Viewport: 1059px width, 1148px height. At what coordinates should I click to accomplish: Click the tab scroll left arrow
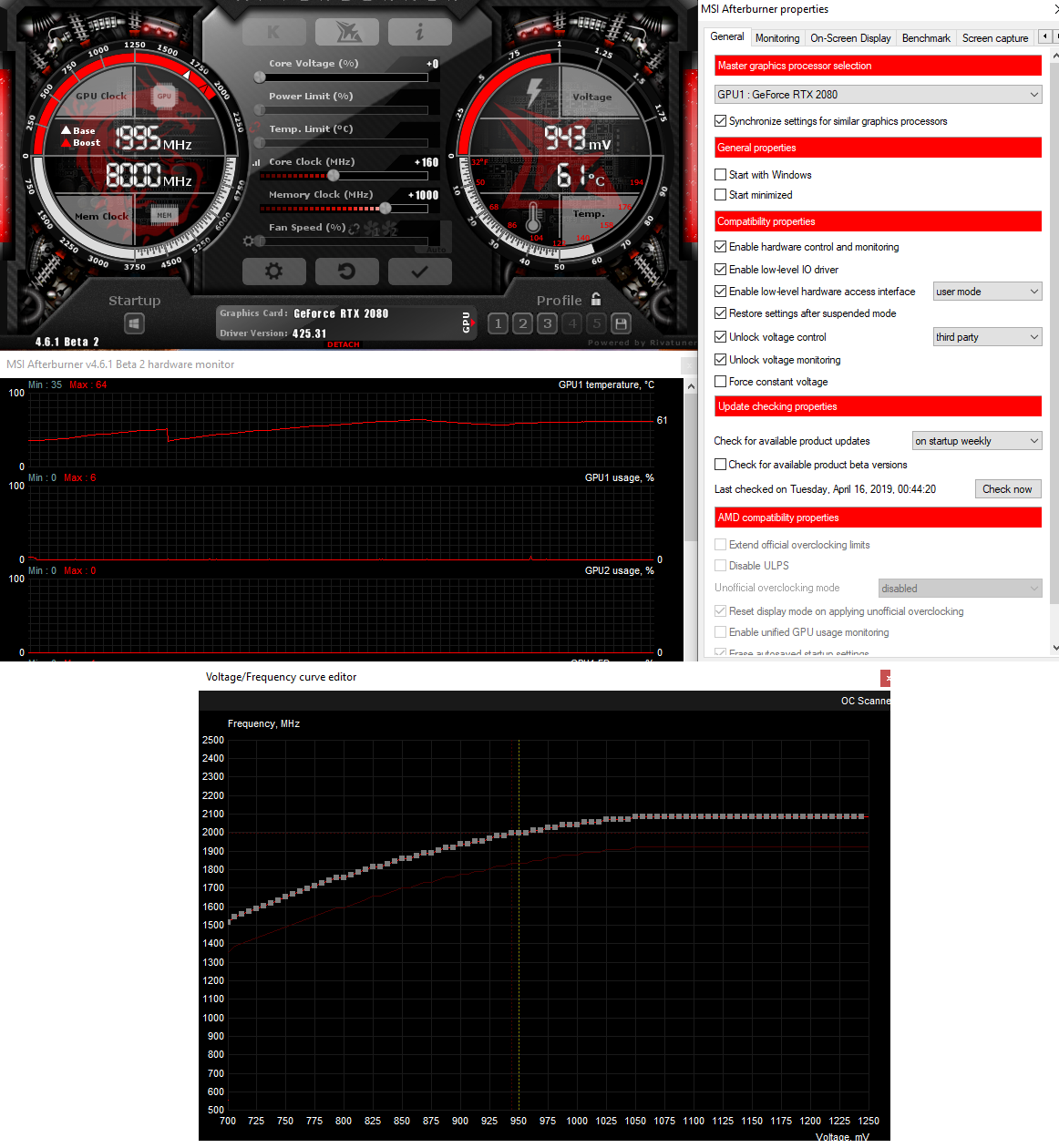tap(1044, 36)
